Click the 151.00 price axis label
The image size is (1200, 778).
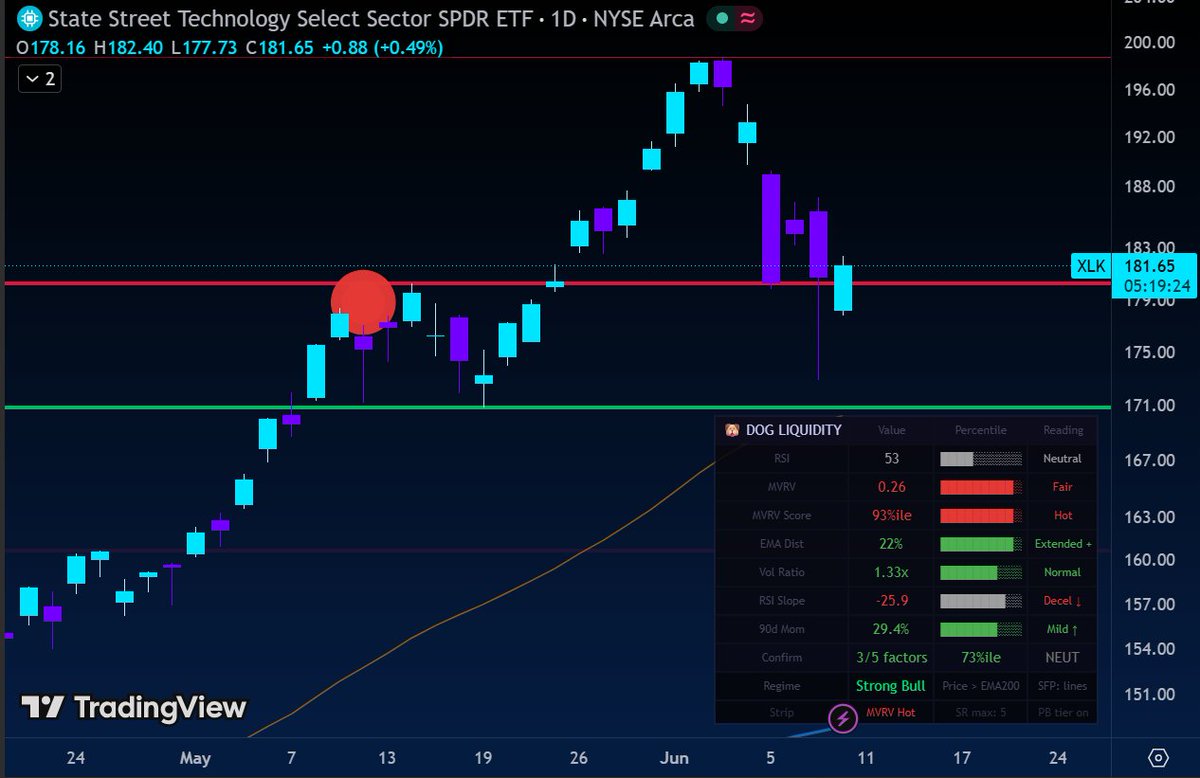tap(1148, 694)
